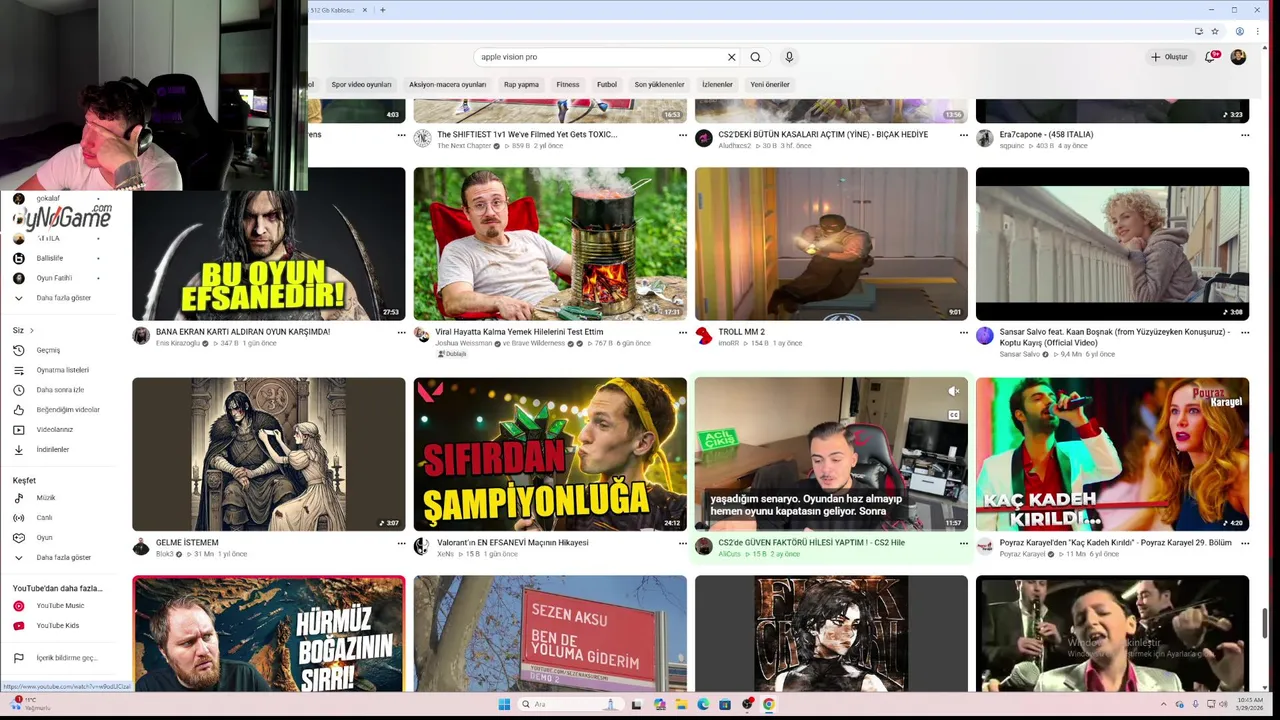Screen dimensions: 1280x720
Task: Click the taskbar clock showing 10:45 AM
Action: pyautogui.click(x=1249, y=704)
